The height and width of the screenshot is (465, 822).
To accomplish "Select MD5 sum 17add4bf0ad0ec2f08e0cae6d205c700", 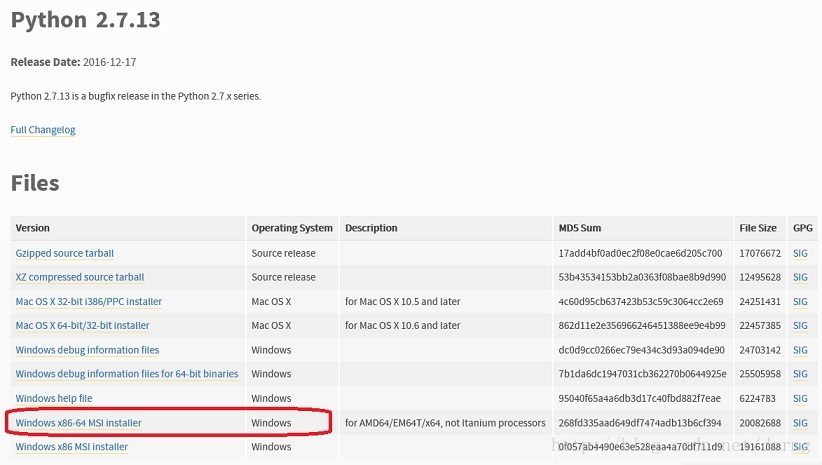I will [x=640, y=253].
